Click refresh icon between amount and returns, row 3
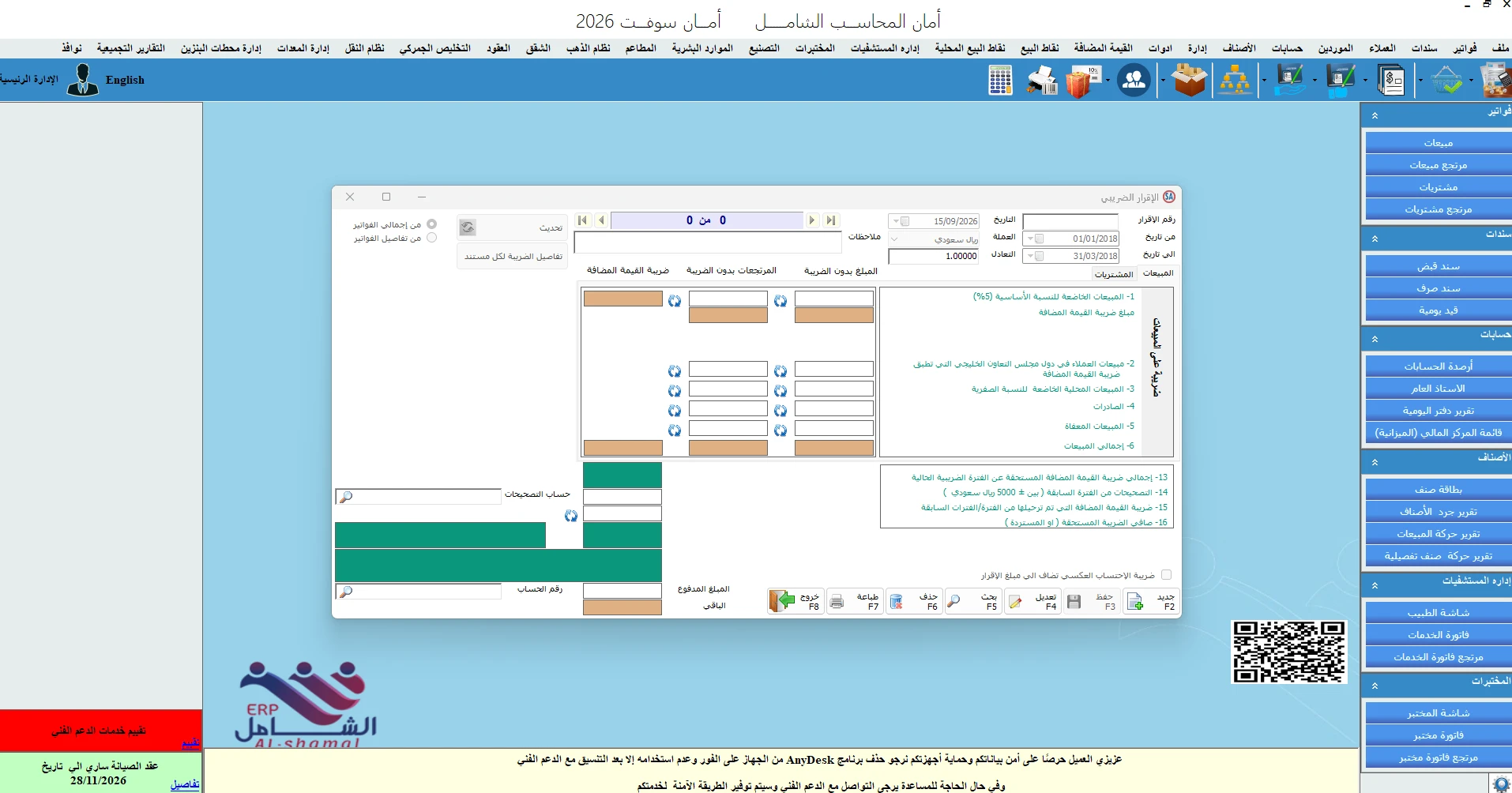The width and height of the screenshot is (1512, 793). pos(780,391)
